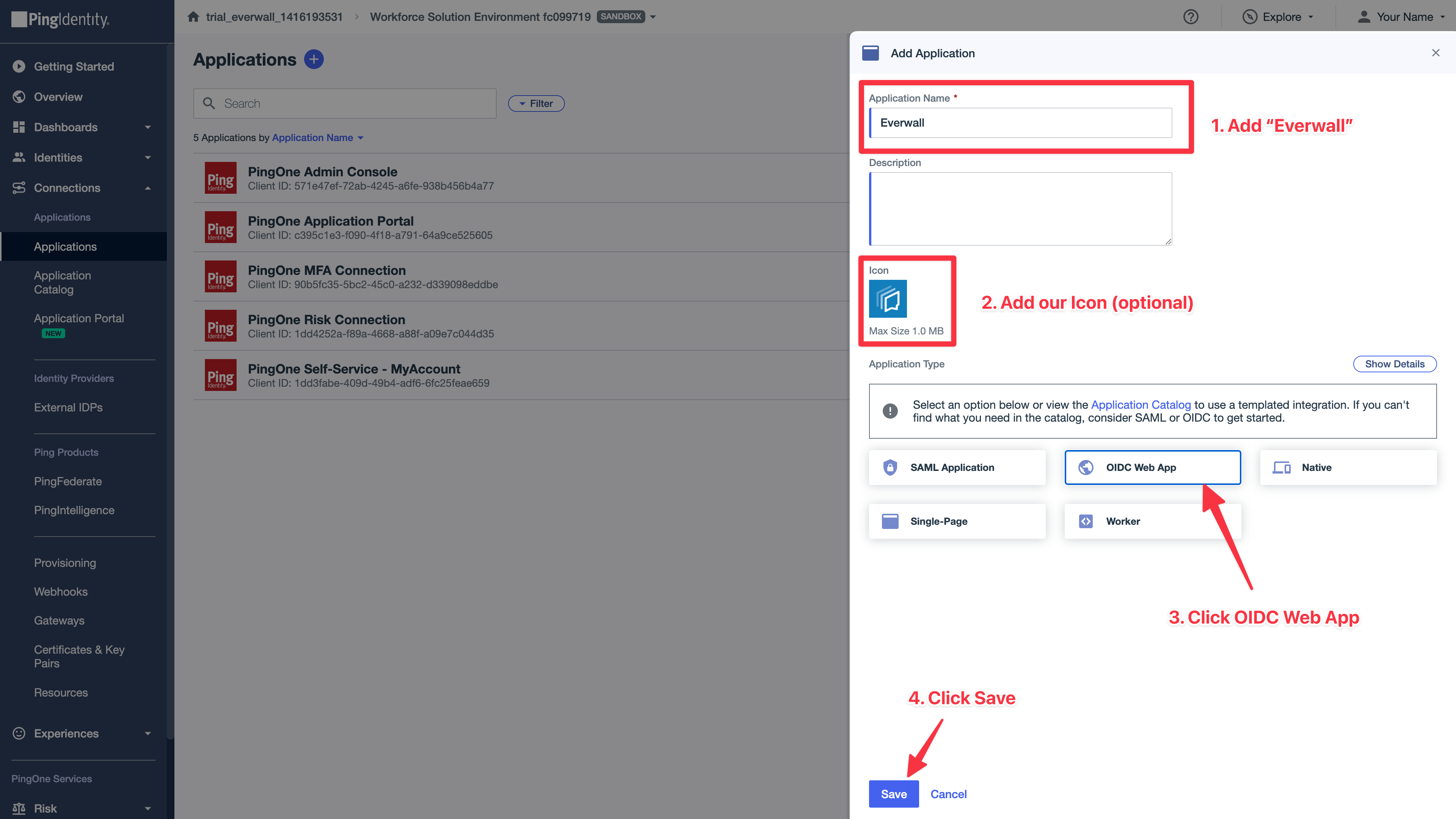The image size is (1456, 819).
Task: Select OIDC Web App type
Action: [1153, 468]
